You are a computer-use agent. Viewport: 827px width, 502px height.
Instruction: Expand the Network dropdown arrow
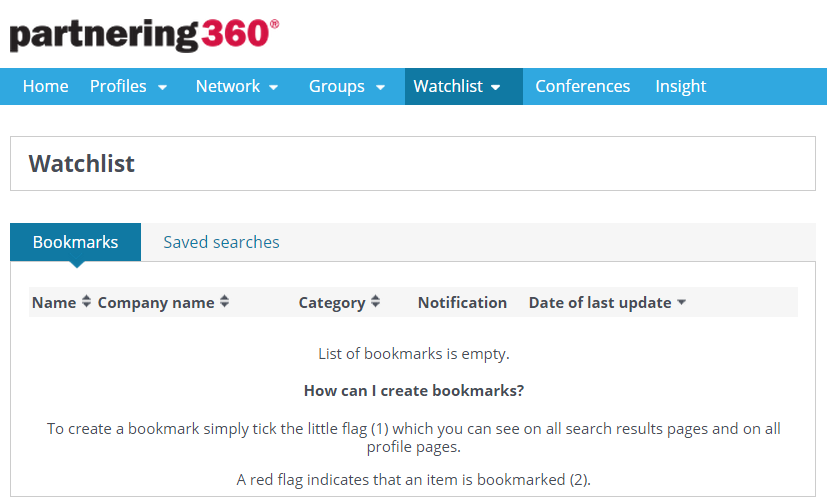[274, 88]
